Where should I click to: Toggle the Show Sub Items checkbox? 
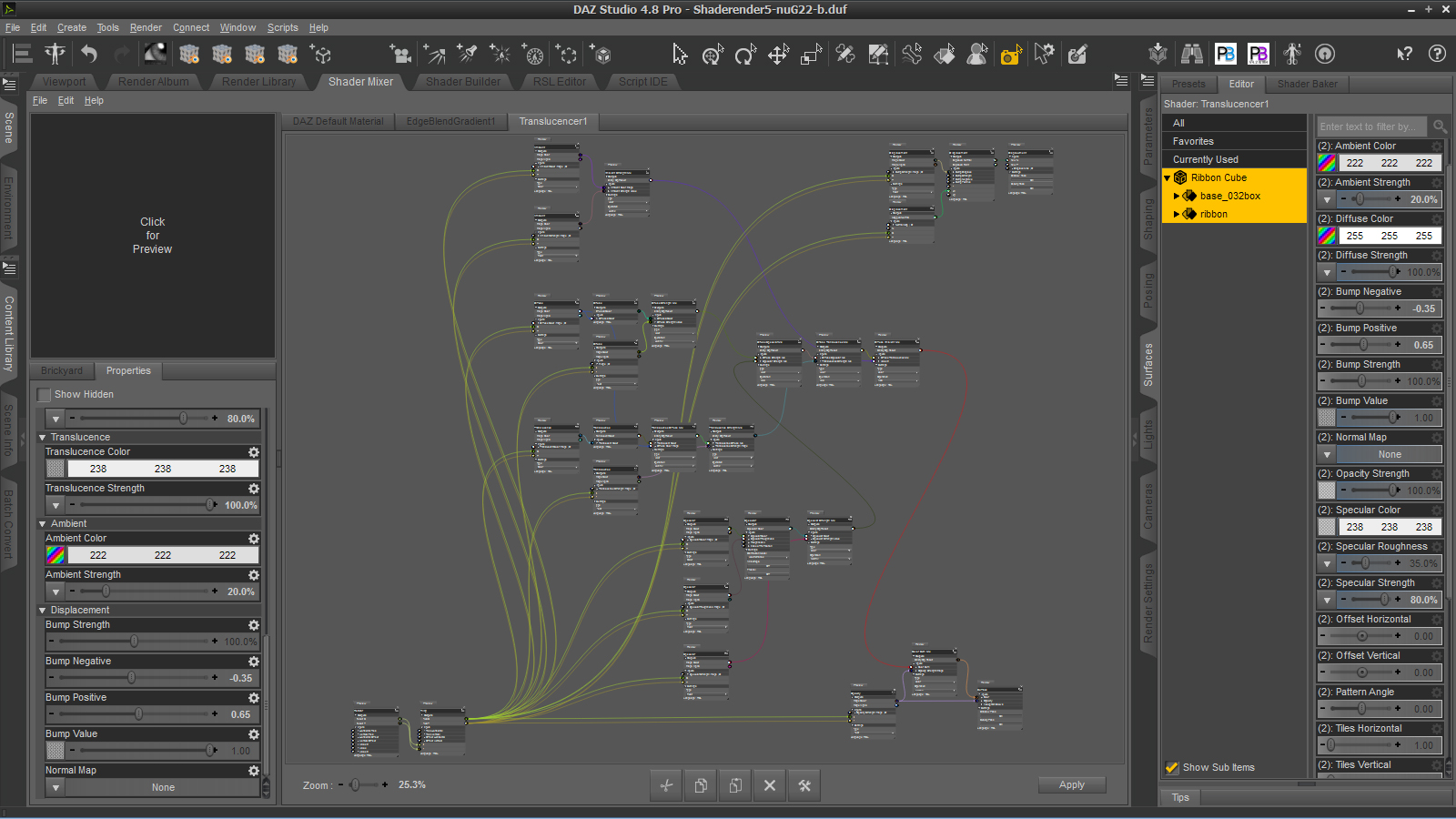coord(1172,768)
